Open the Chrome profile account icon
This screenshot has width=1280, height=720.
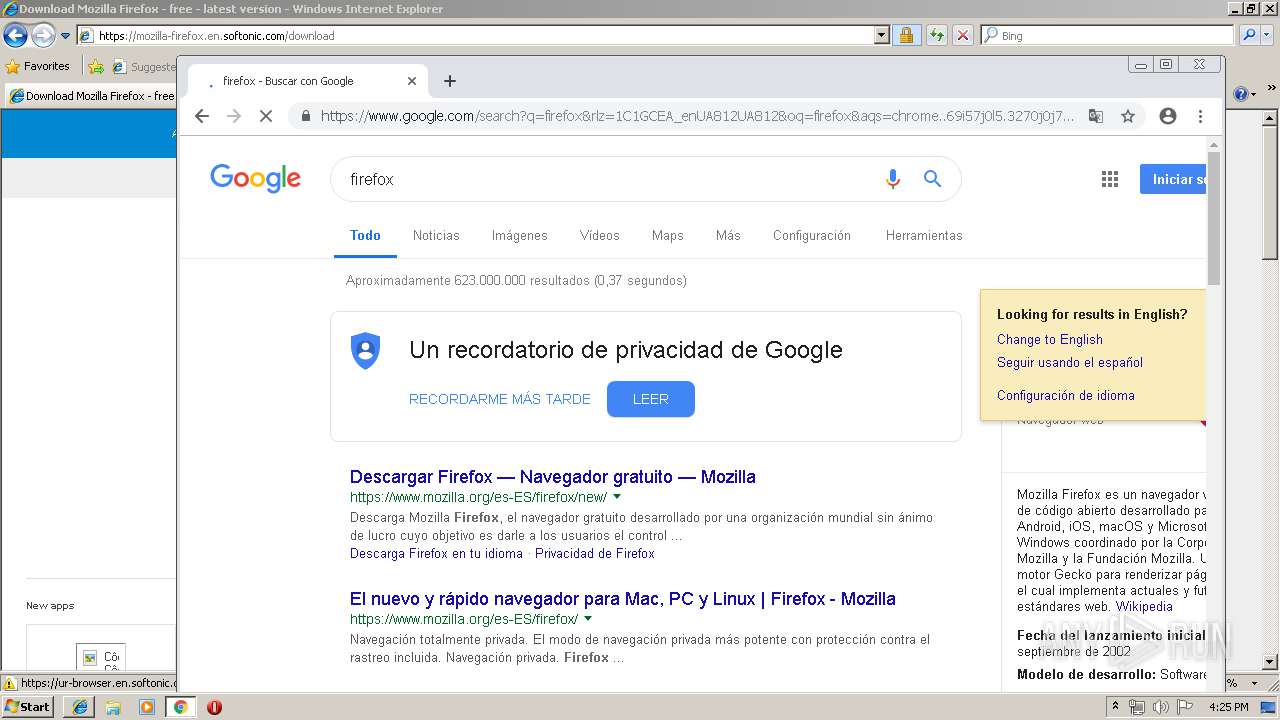tap(1167, 116)
